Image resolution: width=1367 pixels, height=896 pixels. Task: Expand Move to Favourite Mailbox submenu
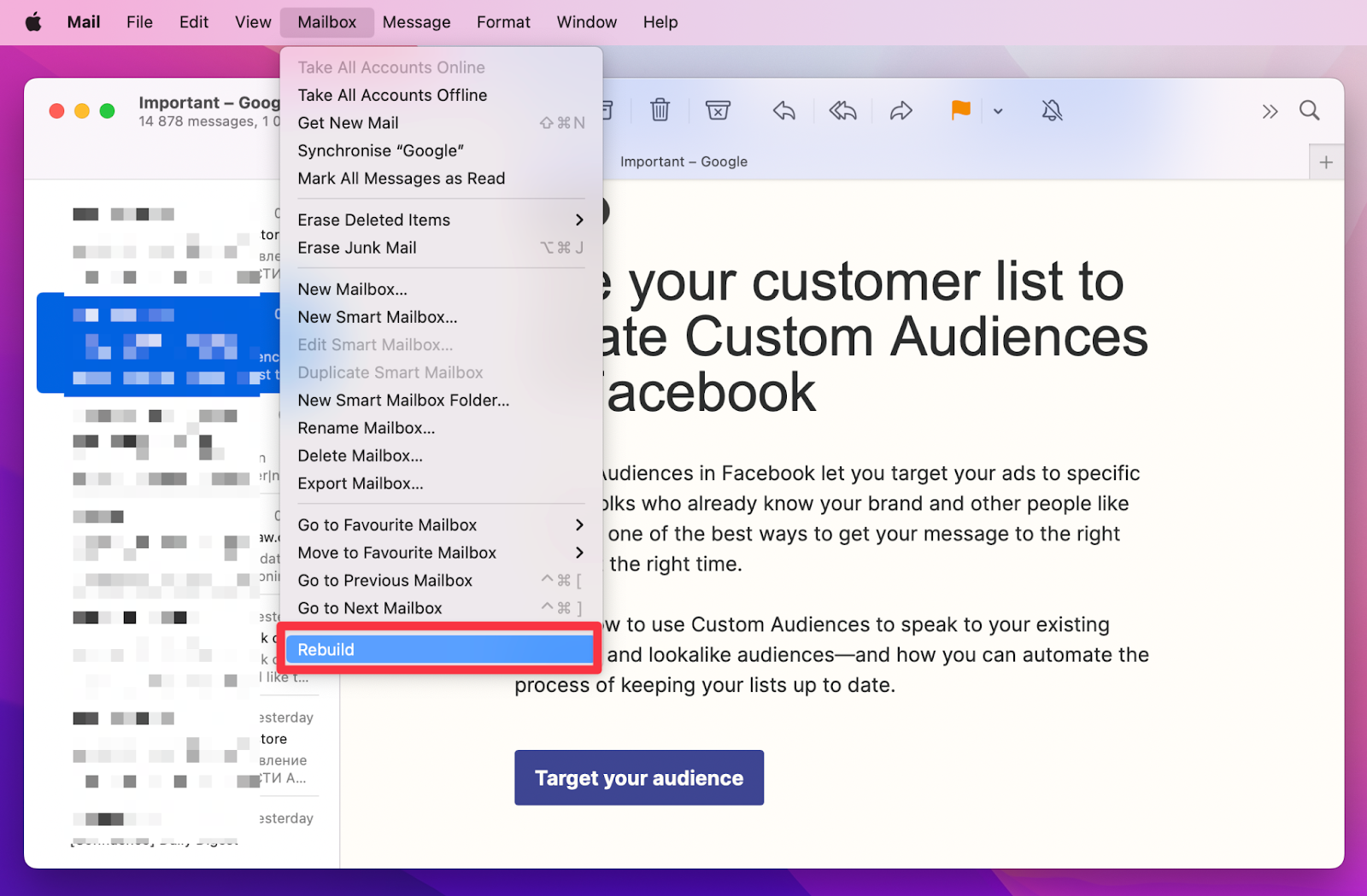pyautogui.click(x=441, y=553)
